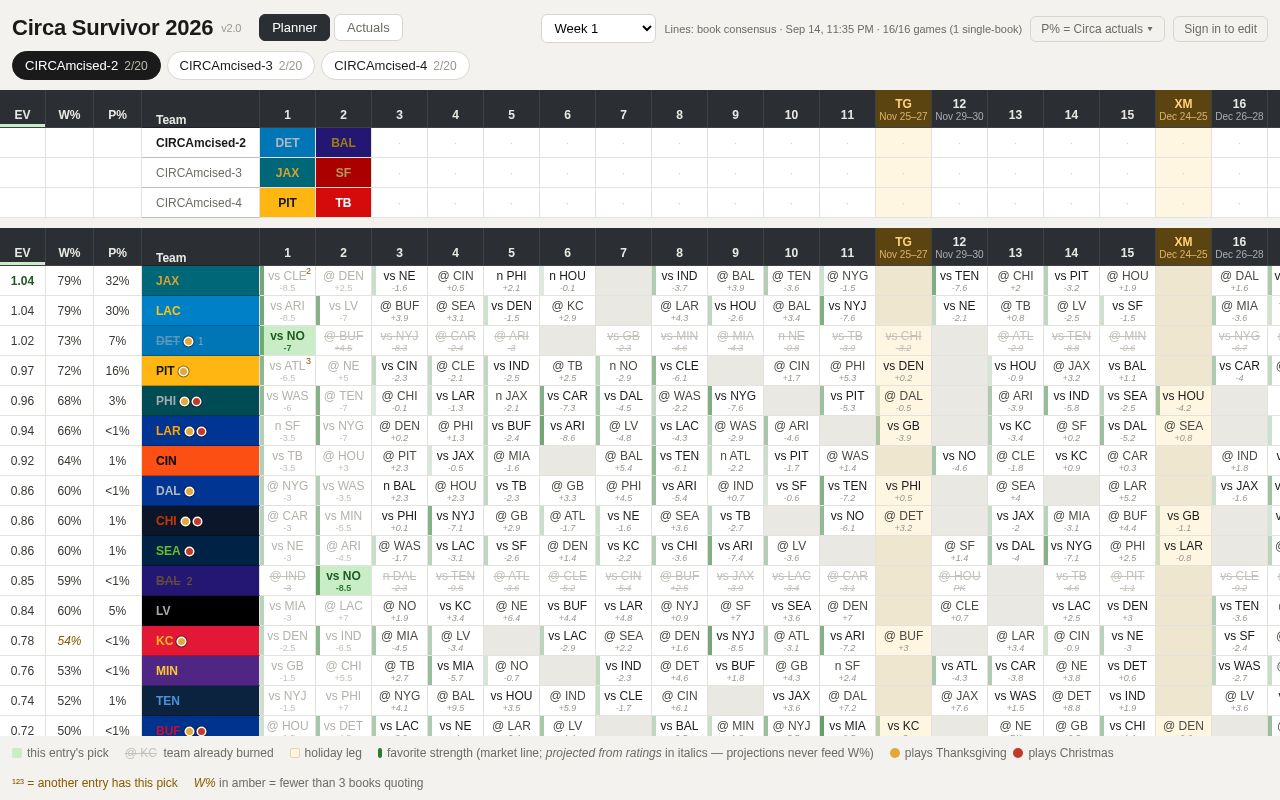Click the highlighted vs NO -7 pick in DET row
The height and width of the screenshot is (800, 1280).
[287, 341]
